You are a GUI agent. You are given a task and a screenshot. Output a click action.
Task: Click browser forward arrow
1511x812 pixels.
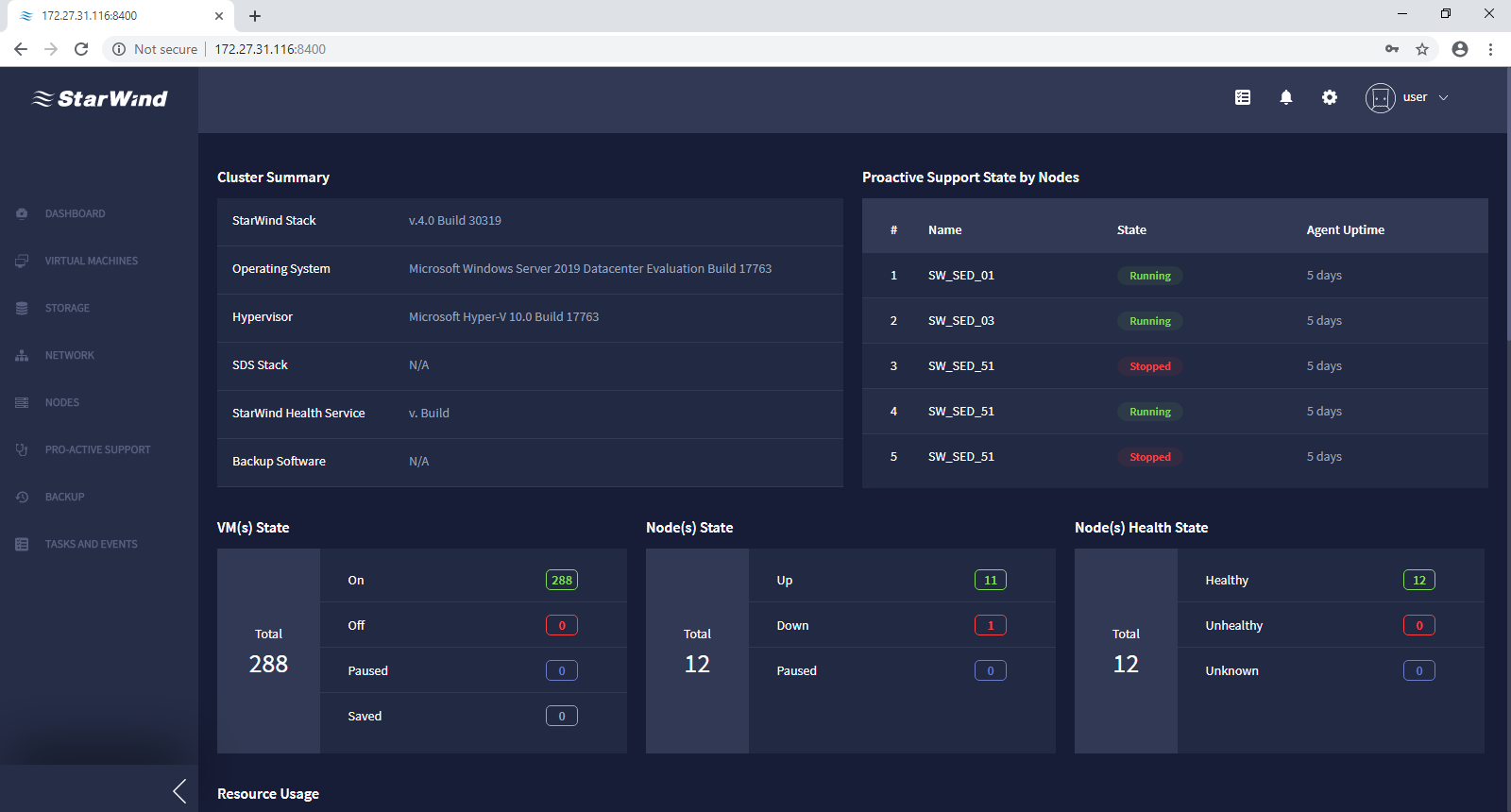click(51, 49)
